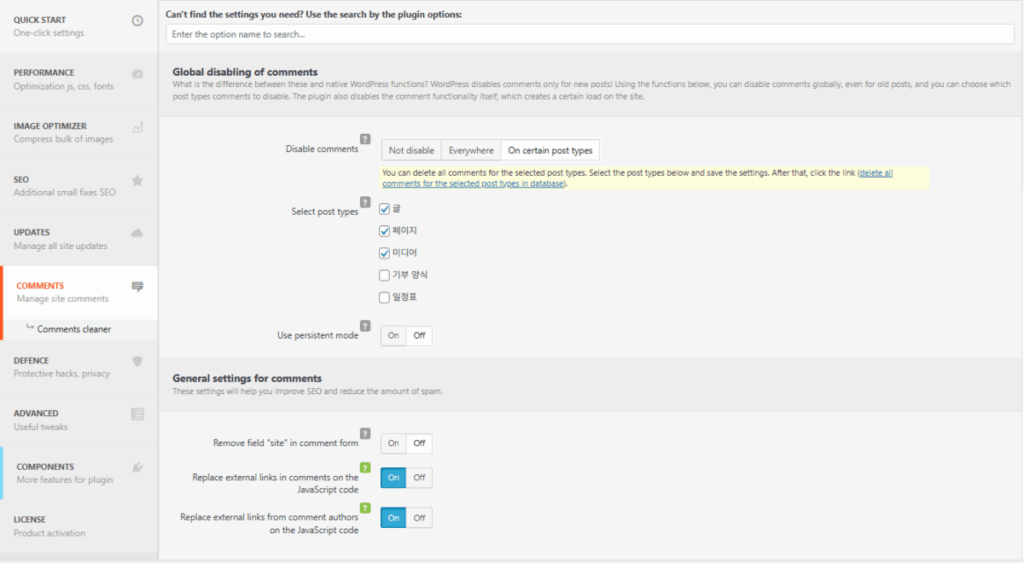Click the Components plug icon
The height and width of the screenshot is (563, 1024).
click(x=137, y=467)
